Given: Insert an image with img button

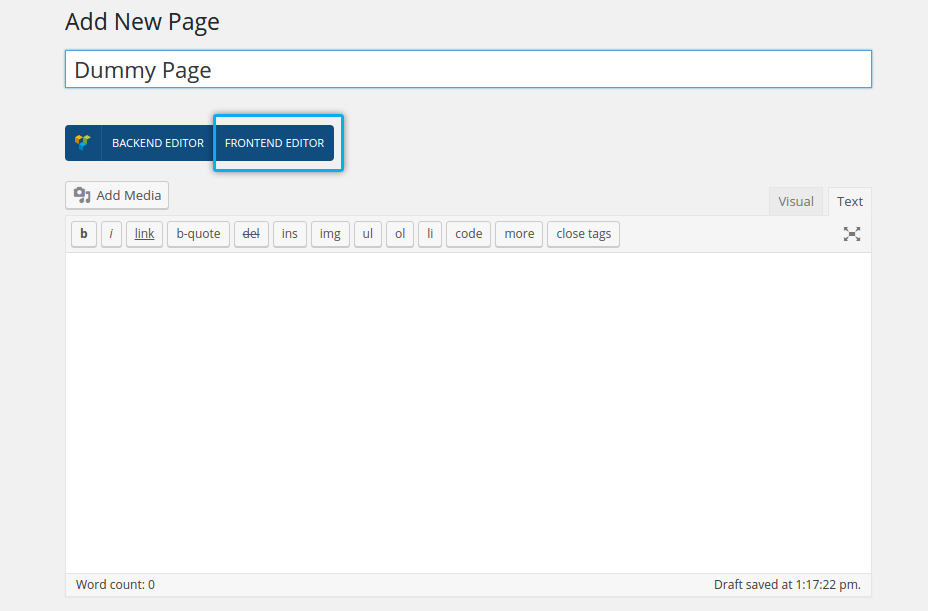Looking at the screenshot, I should pos(330,234).
